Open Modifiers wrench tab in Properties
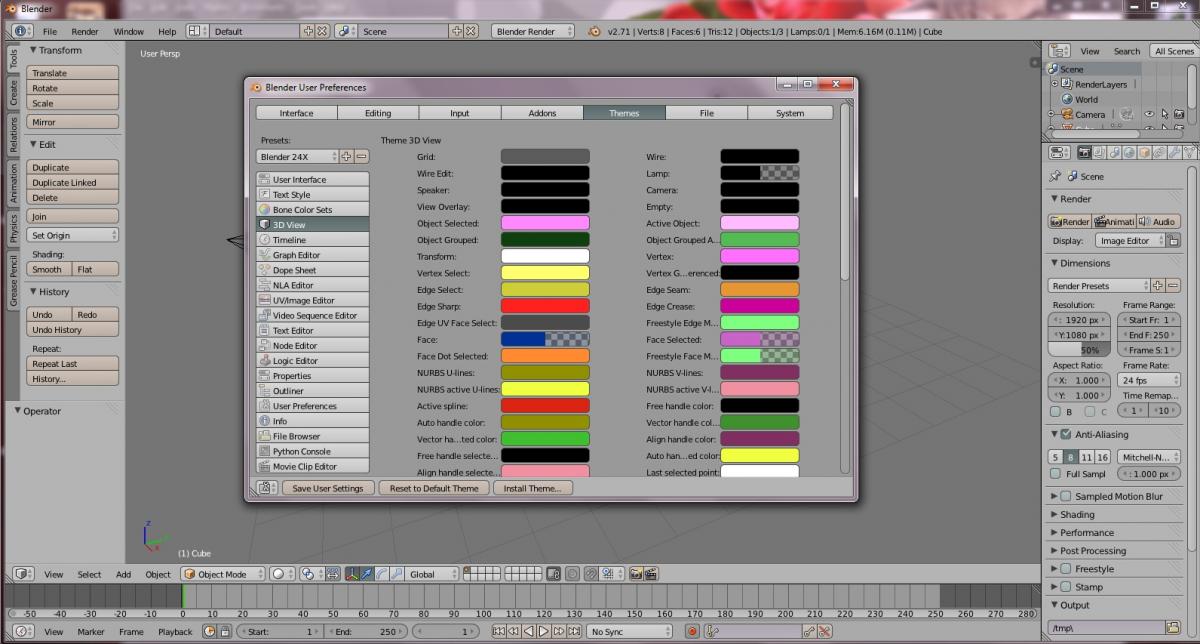Viewport: 1200px width, 644px height. coord(1174,153)
